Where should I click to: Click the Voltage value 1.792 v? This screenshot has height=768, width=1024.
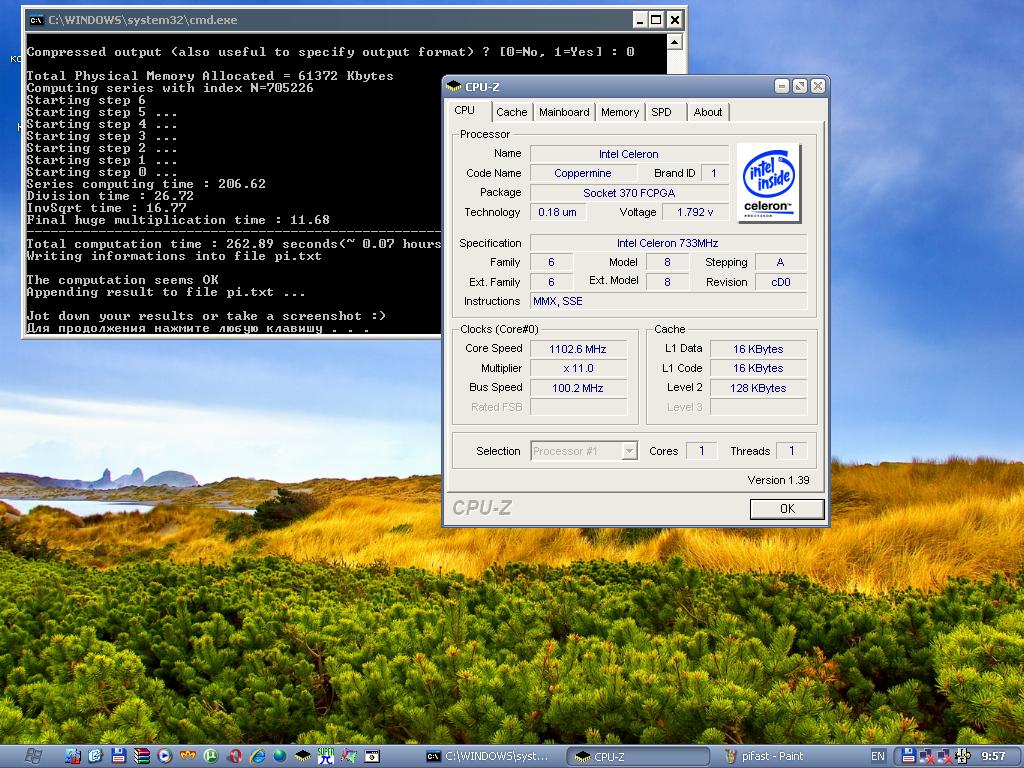point(695,212)
